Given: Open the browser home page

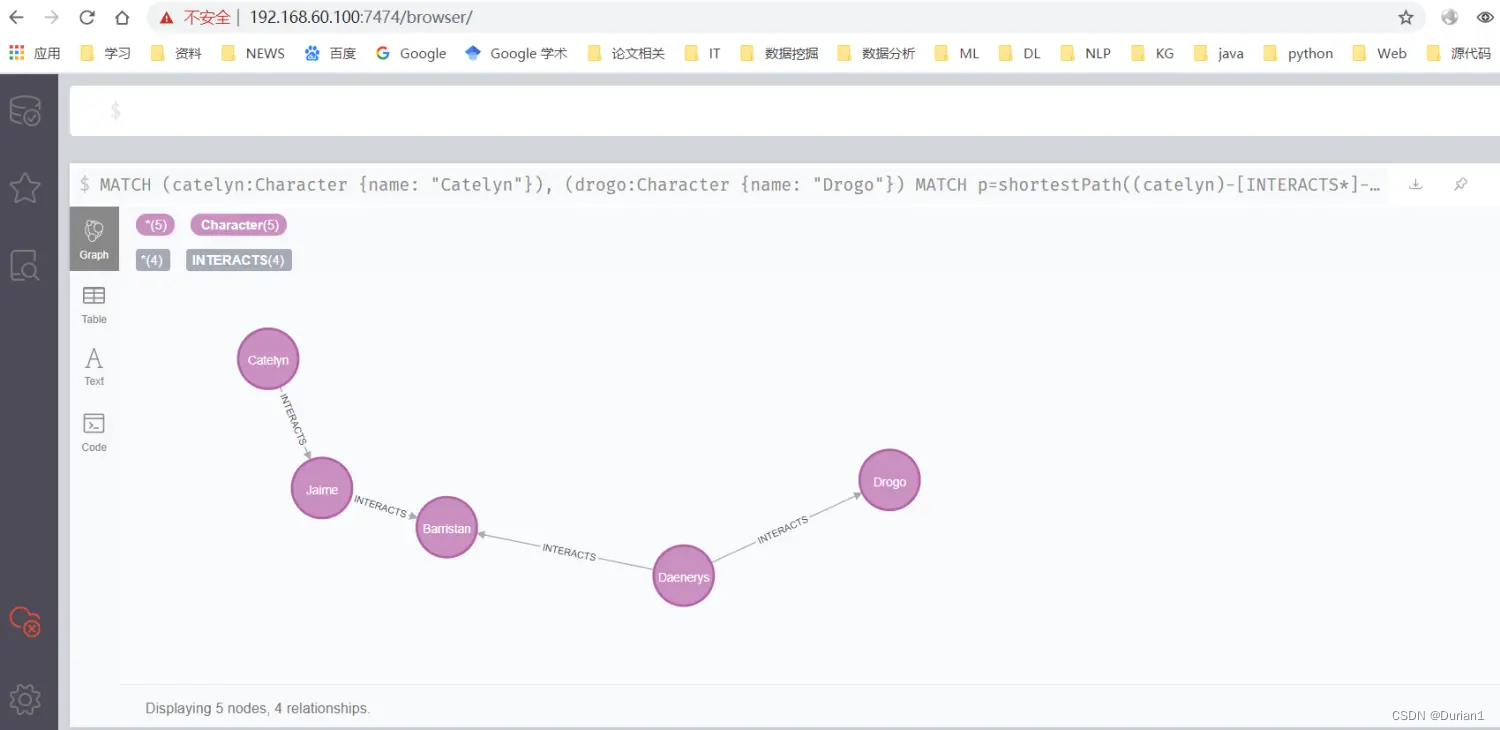Looking at the screenshot, I should pyautogui.click(x=122, y=17).
